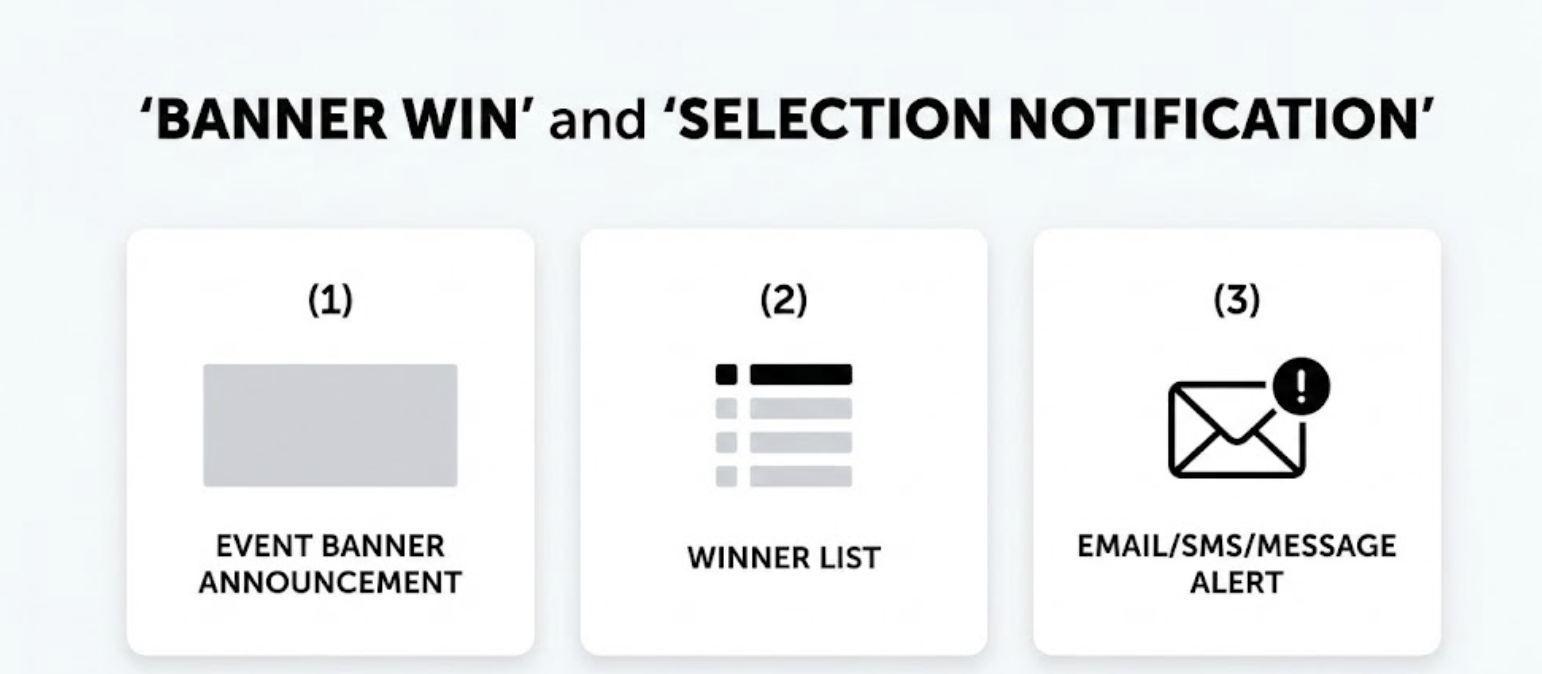Click the black header bar of list icon
This screenshot has height=674, width=1542.
pos(800,375)
